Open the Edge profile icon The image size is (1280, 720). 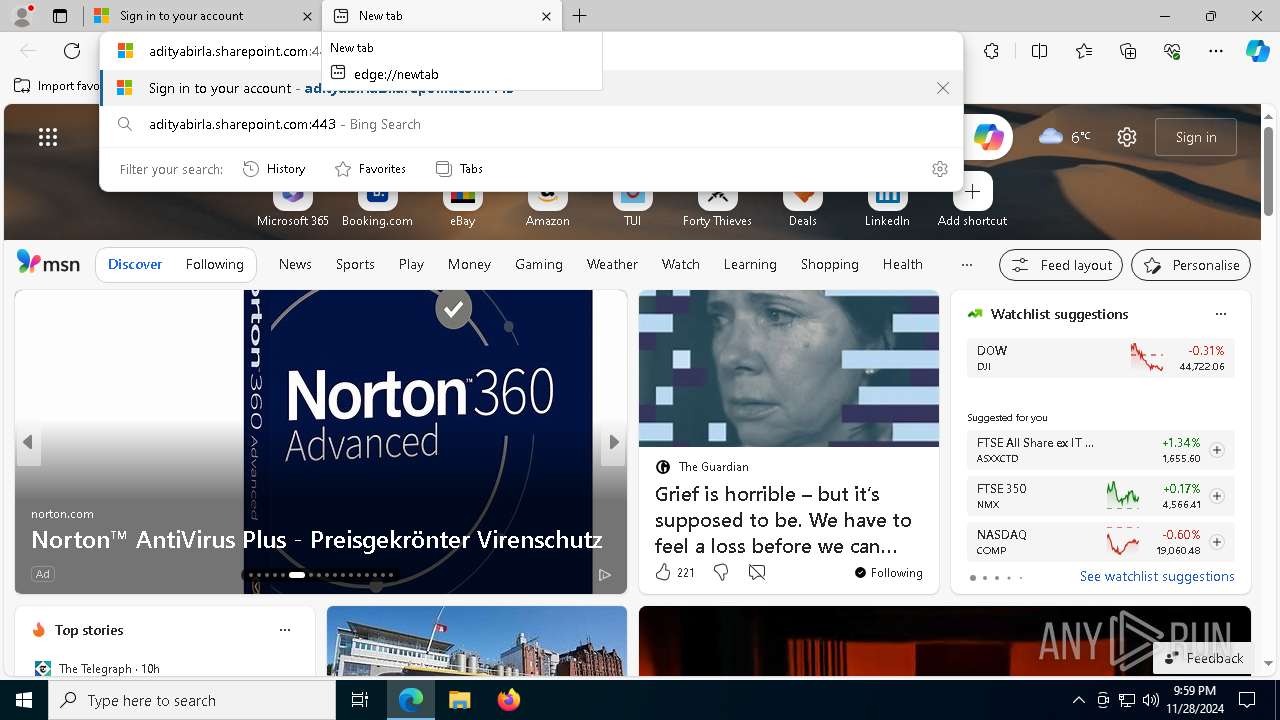coord(21,15)
